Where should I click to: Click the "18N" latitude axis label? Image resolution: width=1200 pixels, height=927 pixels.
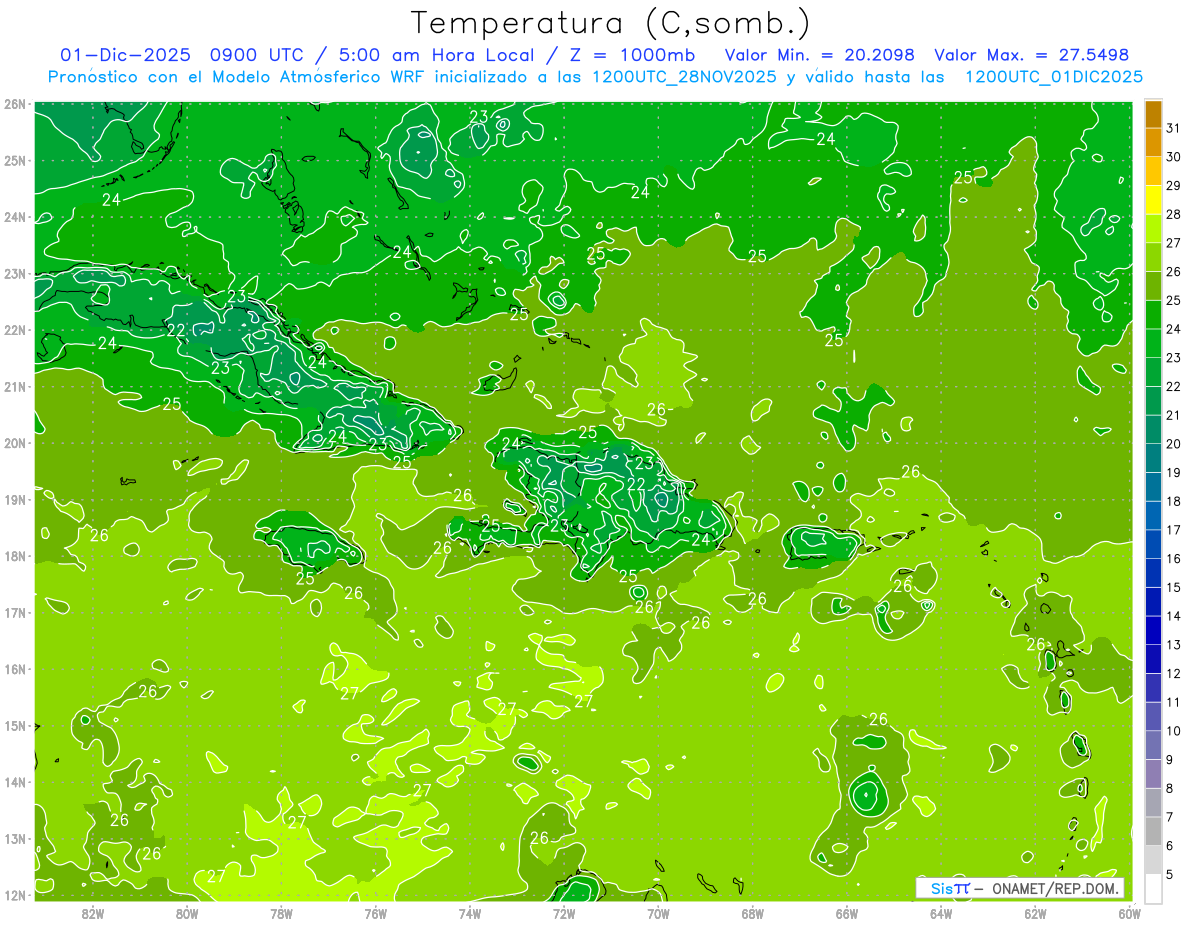point(14,556)
